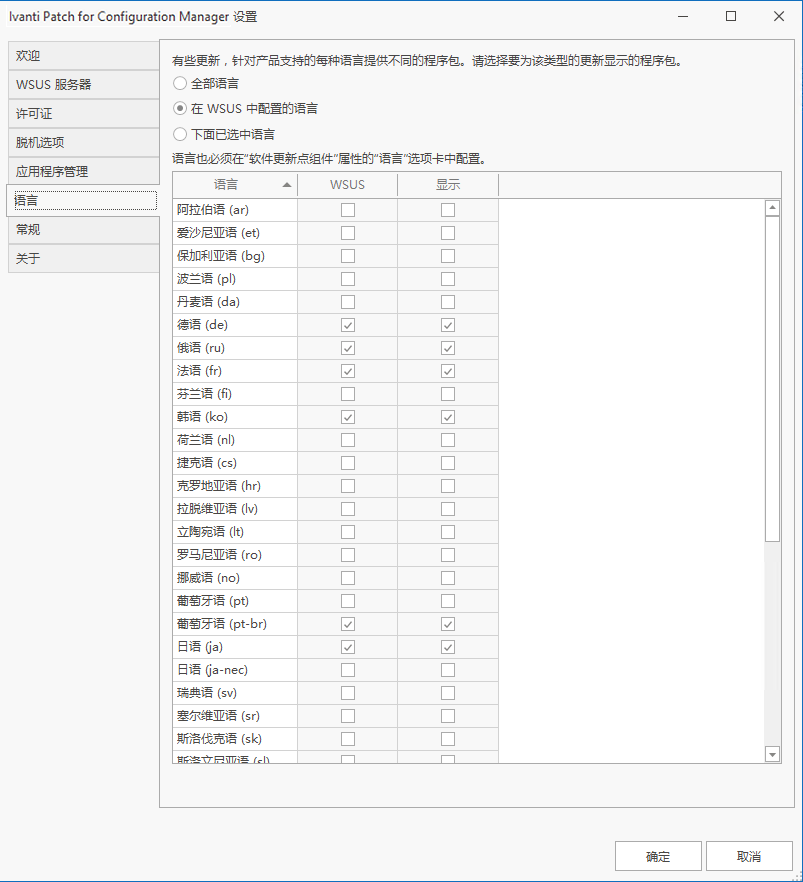Enable 显示 for 瑞典语 (sv)

point(448,693)
